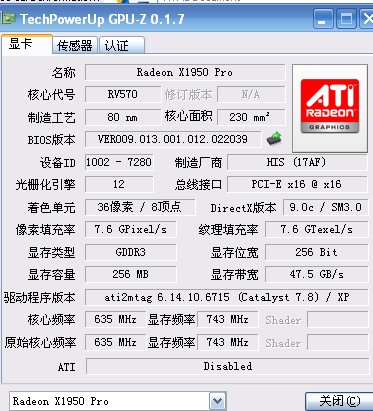
Task: Click the 光栅化引擎 label
Action: pos(45,184)
